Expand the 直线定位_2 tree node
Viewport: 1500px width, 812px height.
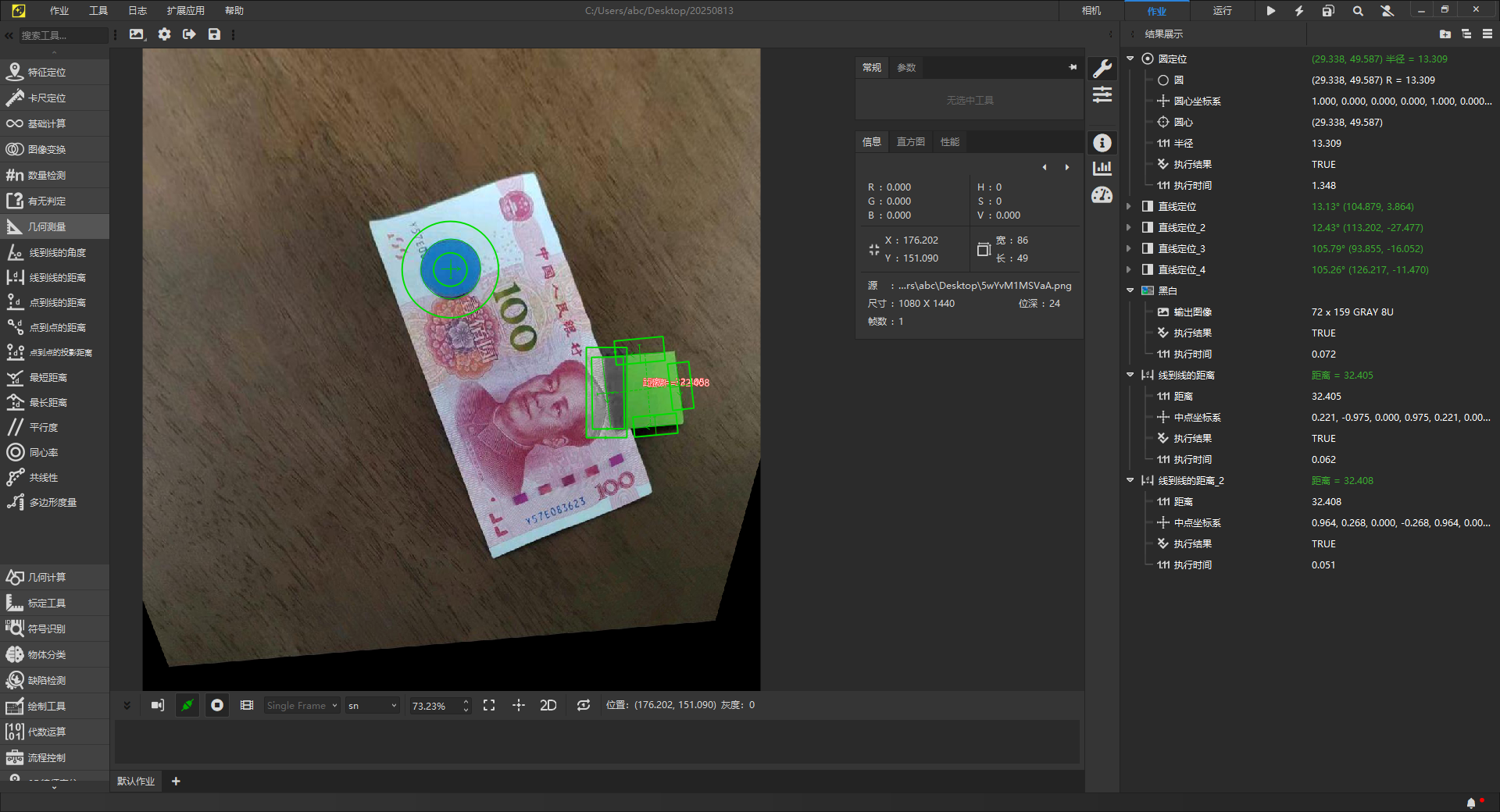pyautogui.click(x=1129, y=227)
